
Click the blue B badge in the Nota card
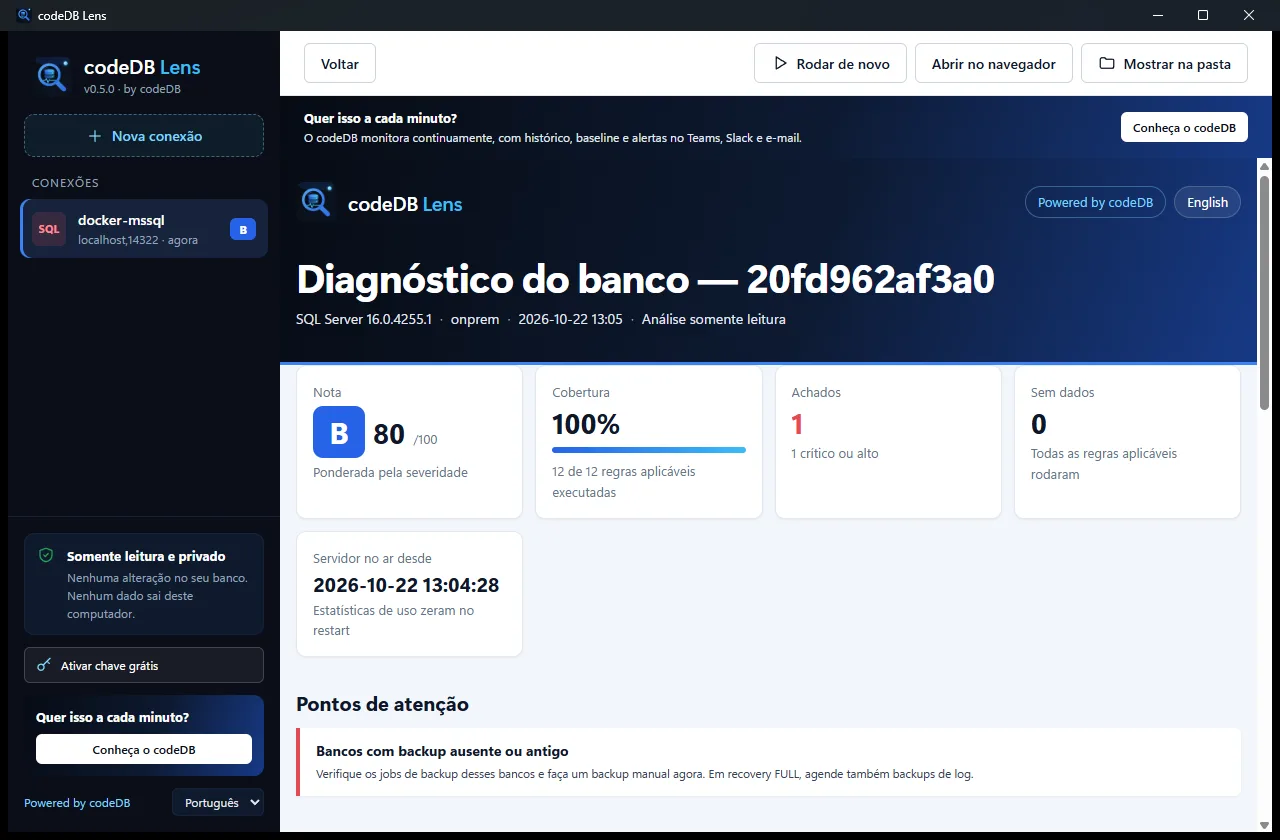tap(339, 433)
